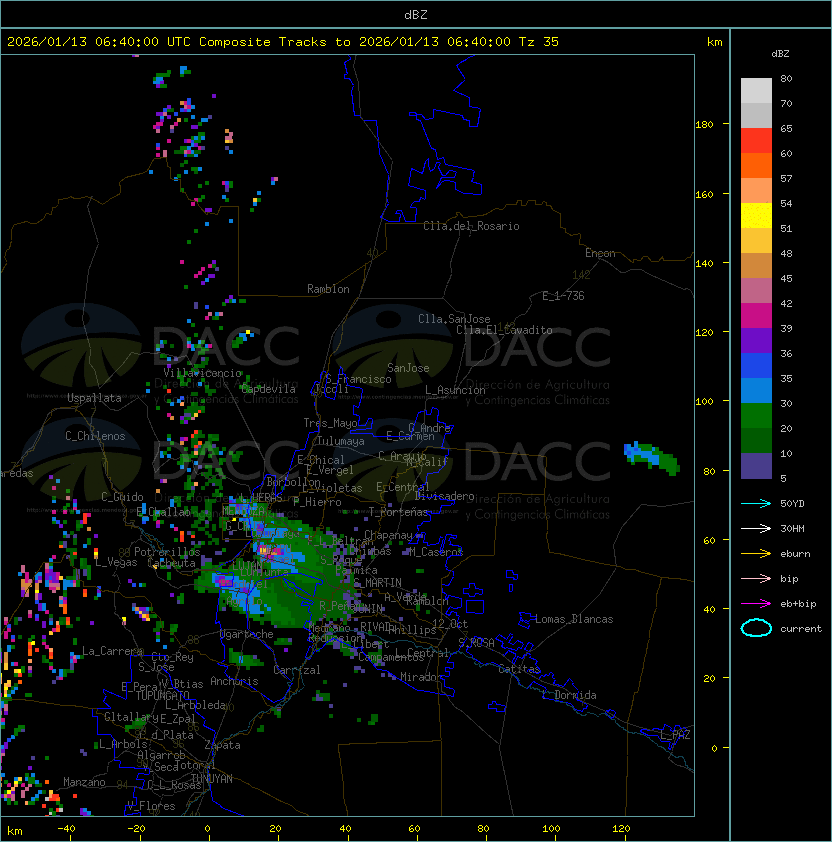Click the yellow eburn arrow in the legend

coord(756,554)
